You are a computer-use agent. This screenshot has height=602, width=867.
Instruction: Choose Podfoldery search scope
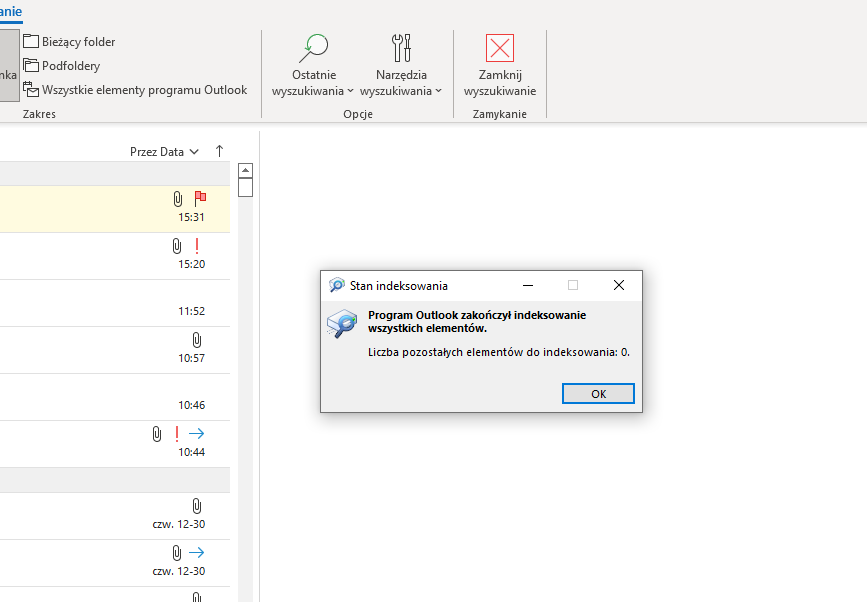(62, 66)
